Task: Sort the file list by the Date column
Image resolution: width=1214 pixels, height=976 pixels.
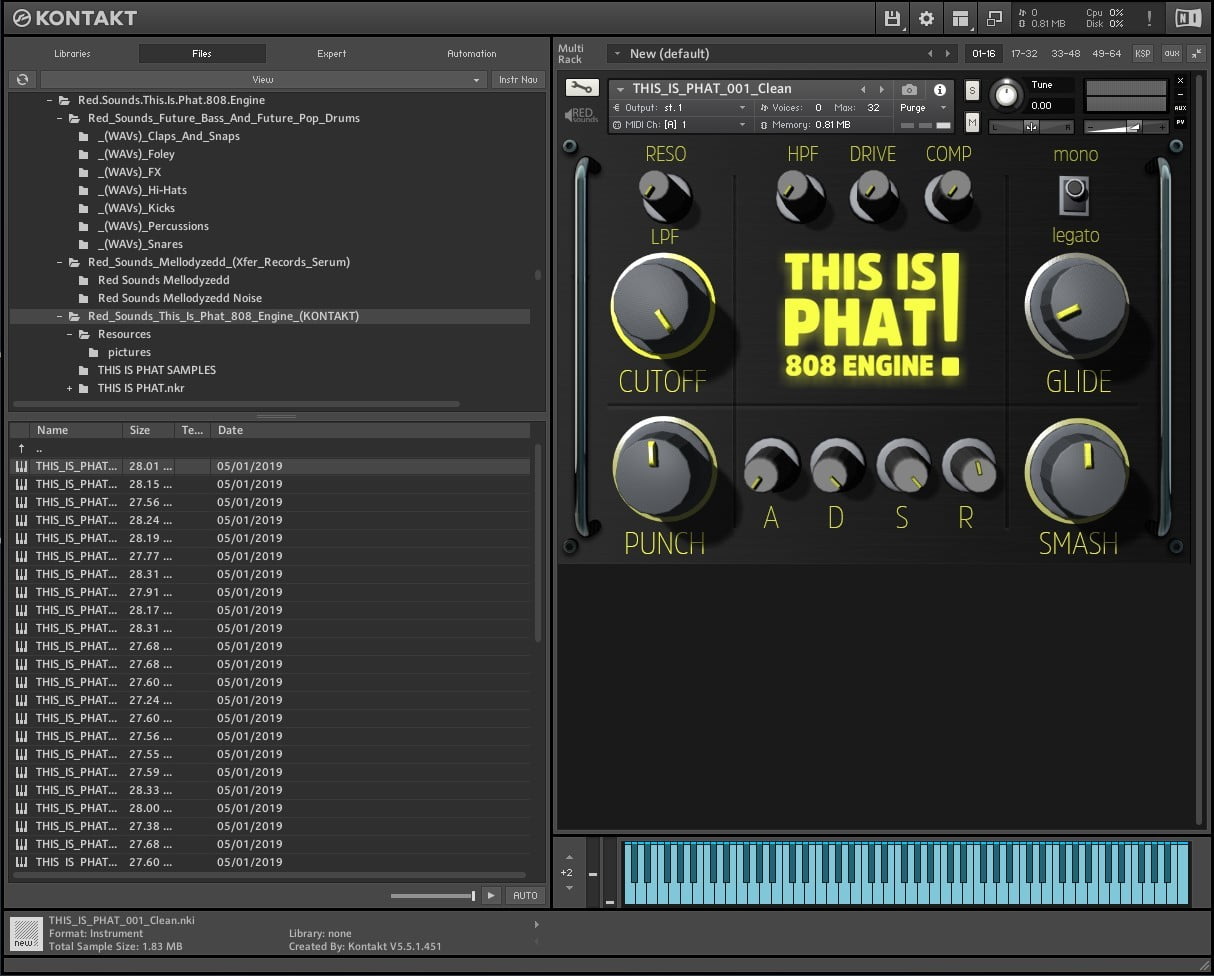Action: (x=370, y=430)
